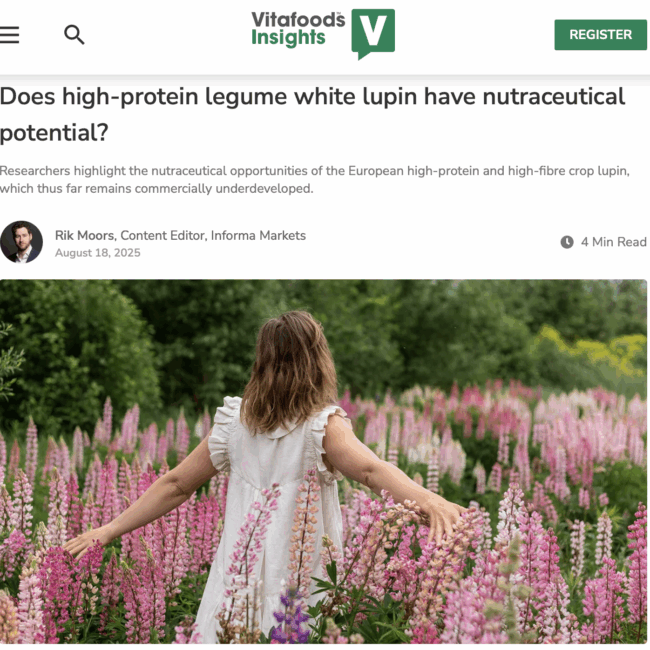This screenshot has width=650, height=650.
Task: Select the white lupin article headline
Action: 313,114
